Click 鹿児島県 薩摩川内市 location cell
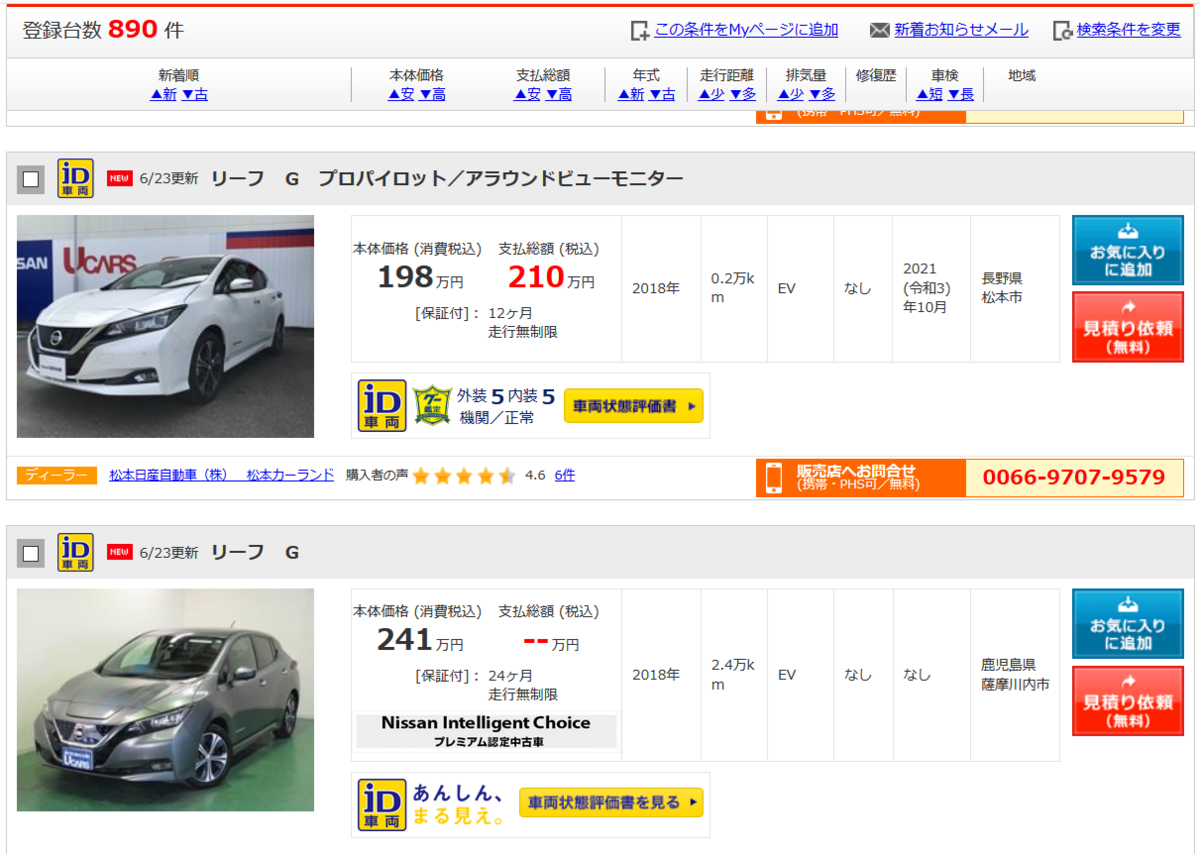Screen dimensions: 1200x854 point(1015,675)
